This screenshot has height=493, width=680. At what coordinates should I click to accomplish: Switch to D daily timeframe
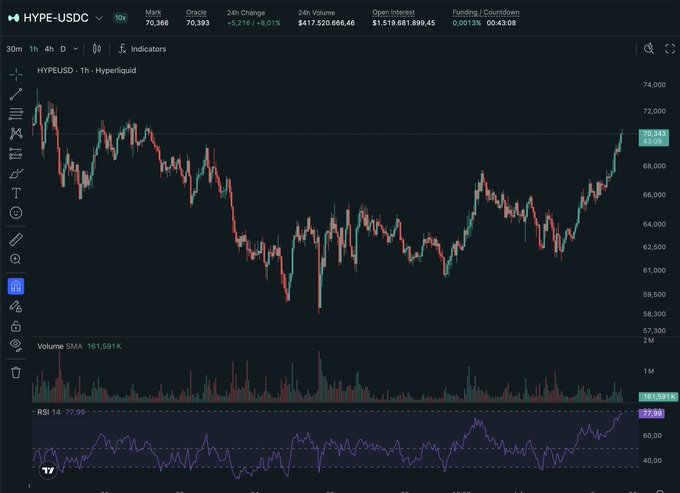[x=63, y=49]
